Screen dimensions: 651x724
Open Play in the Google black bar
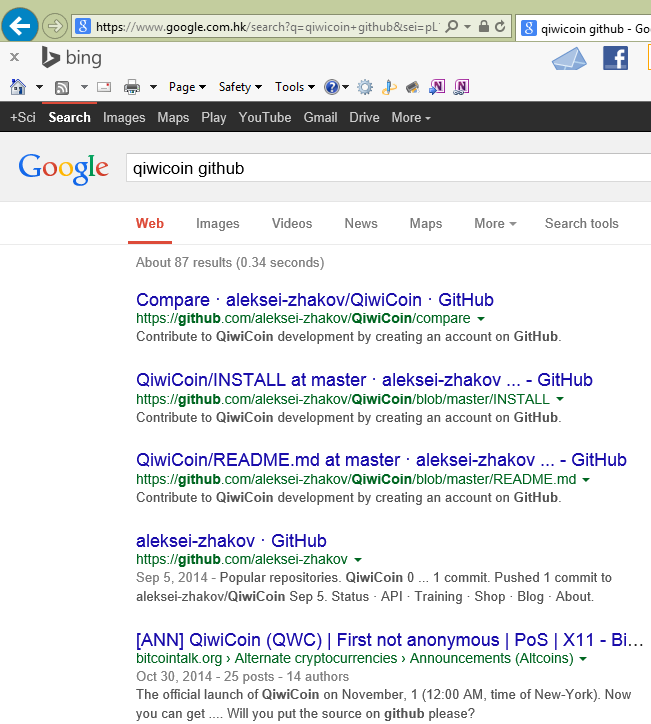coord(213,117)
